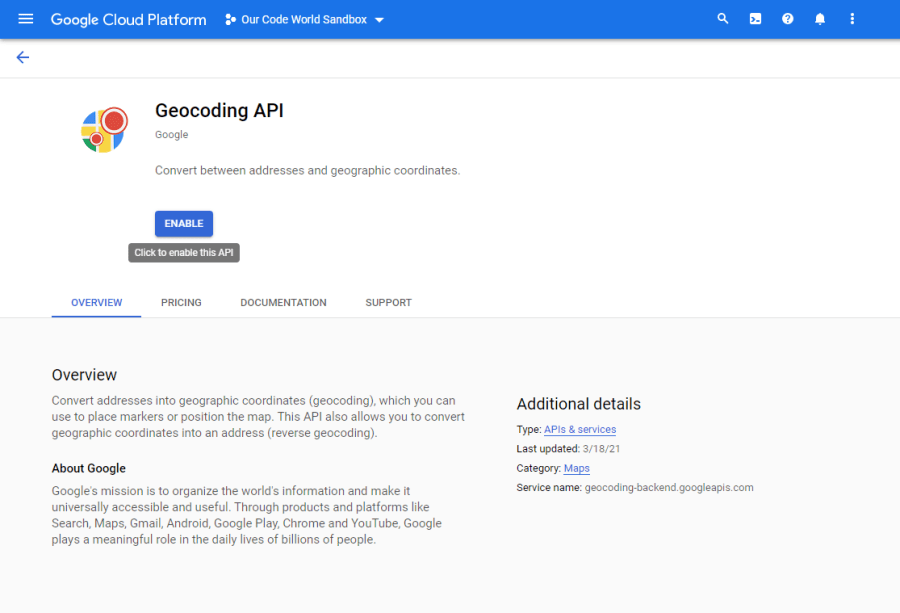Click the project hexagon icon beside Sandbox
900x613 pixels.
(x=230, y=20)
